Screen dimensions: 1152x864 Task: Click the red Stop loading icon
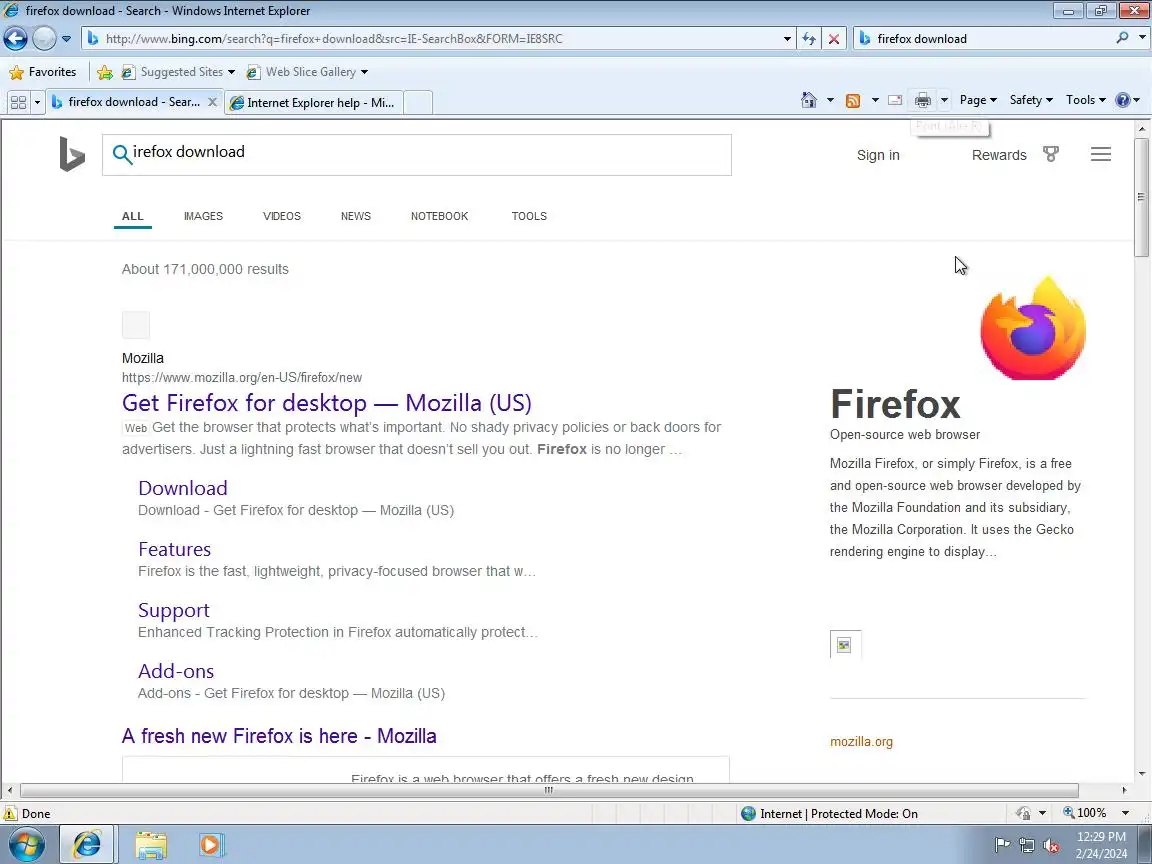pos(834,39)
